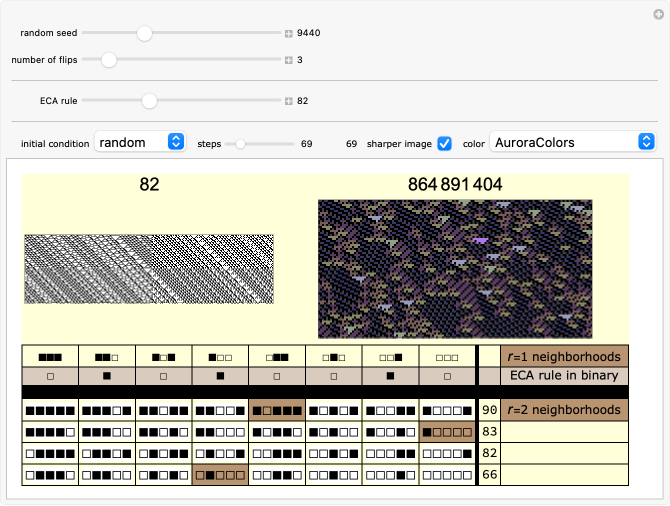Toggle the sharper image checkbox
Image resolution: width=670 pixels, height=506 pixels.
point(445,143)
